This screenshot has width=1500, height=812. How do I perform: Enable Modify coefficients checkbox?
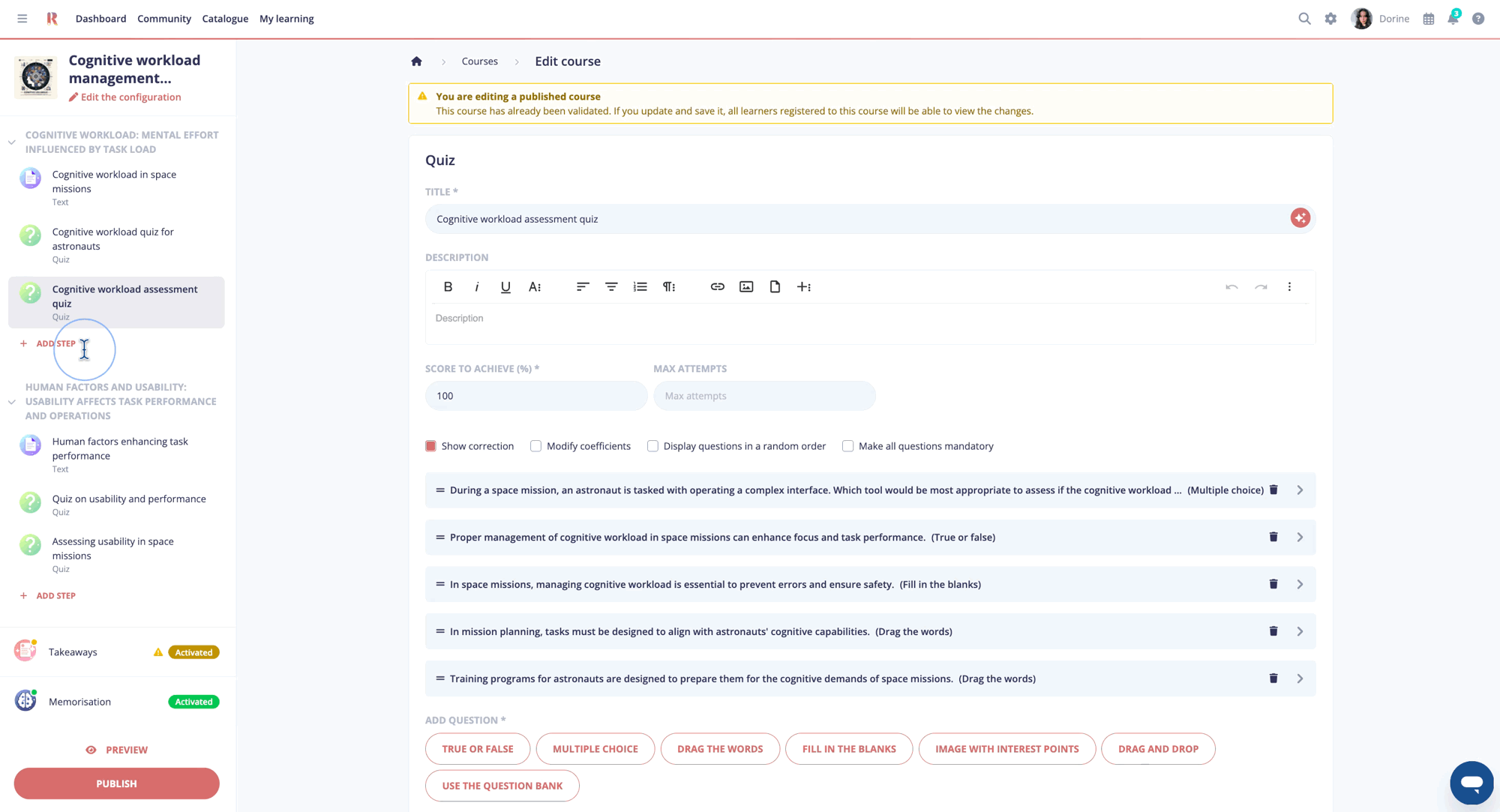(535, 446)
